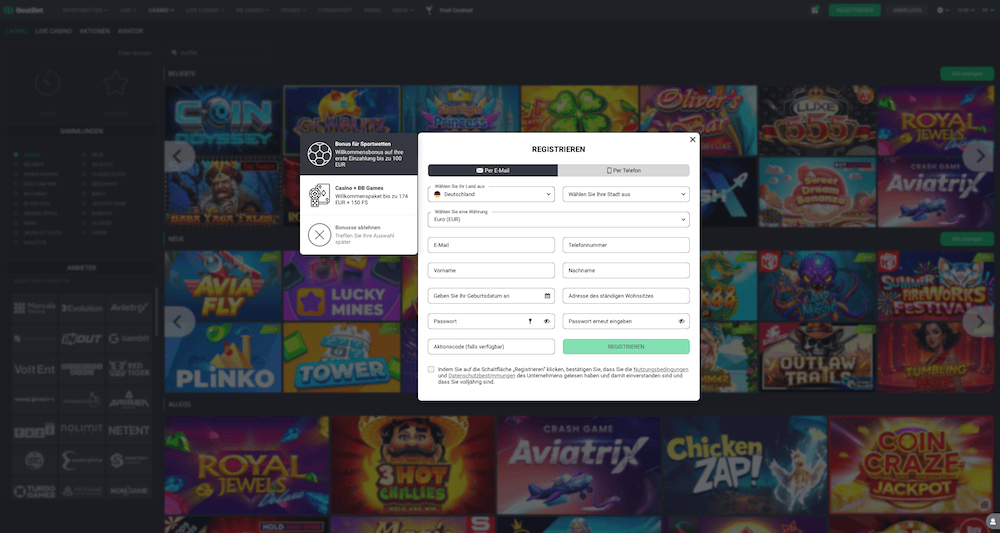Click the Fruit Cocktail glass icon
This screenshot has width=1000, height=533.
click(429, 10)
